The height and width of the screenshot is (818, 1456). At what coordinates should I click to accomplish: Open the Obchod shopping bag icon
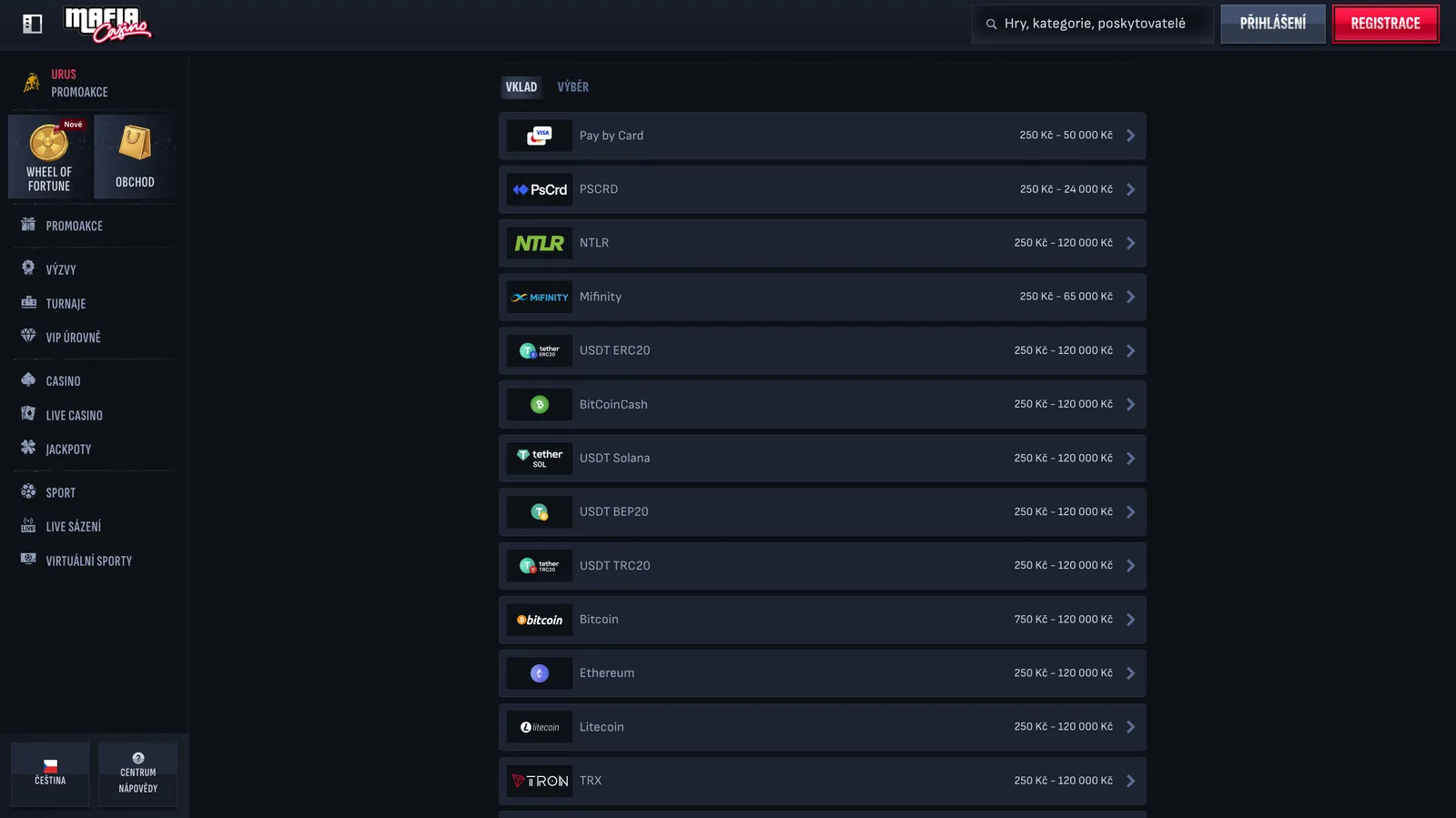(135, 143)
